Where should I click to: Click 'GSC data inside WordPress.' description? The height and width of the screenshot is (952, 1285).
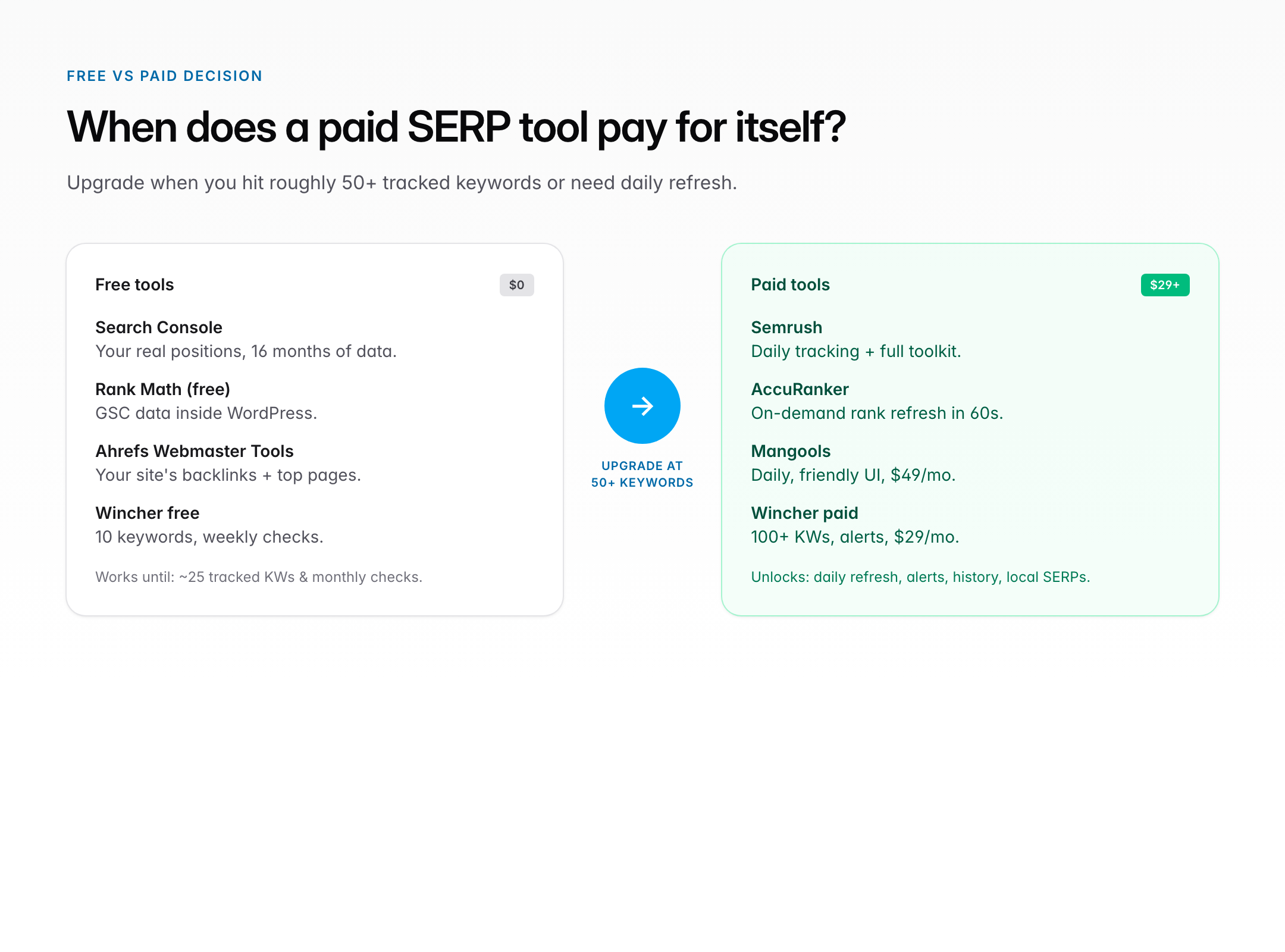click(206, 414)
